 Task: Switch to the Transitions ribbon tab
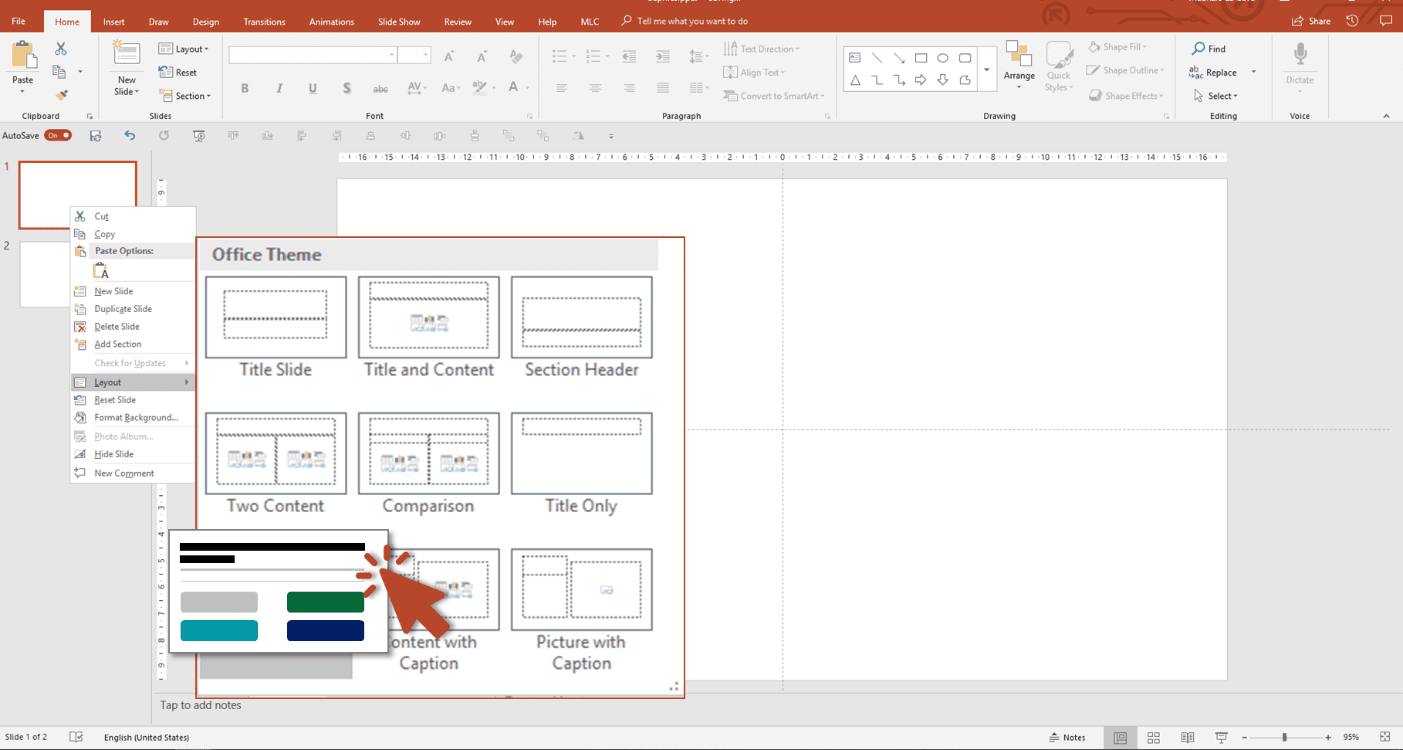(264, 20)
